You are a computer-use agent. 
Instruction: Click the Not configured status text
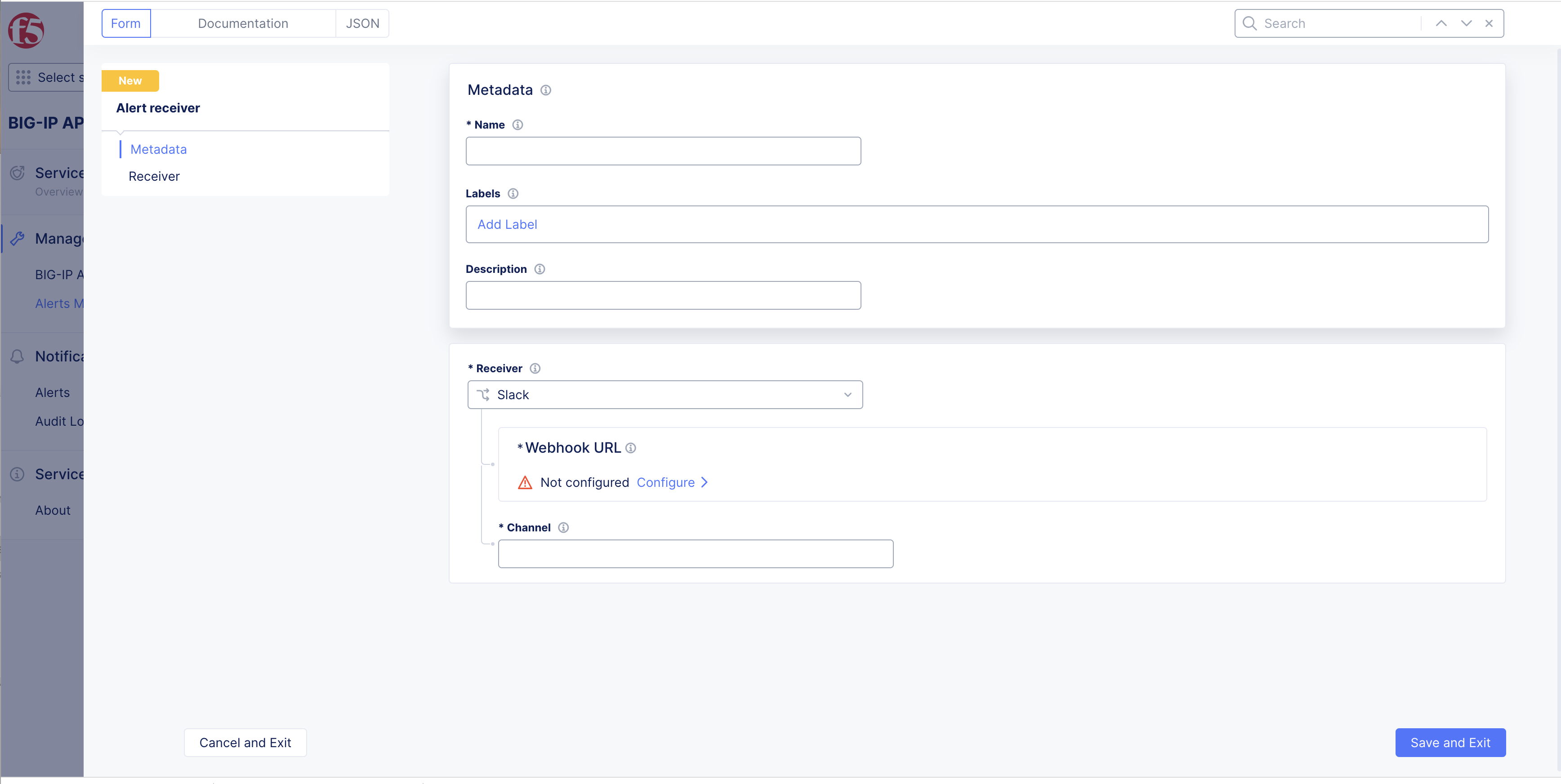(584, 482)
